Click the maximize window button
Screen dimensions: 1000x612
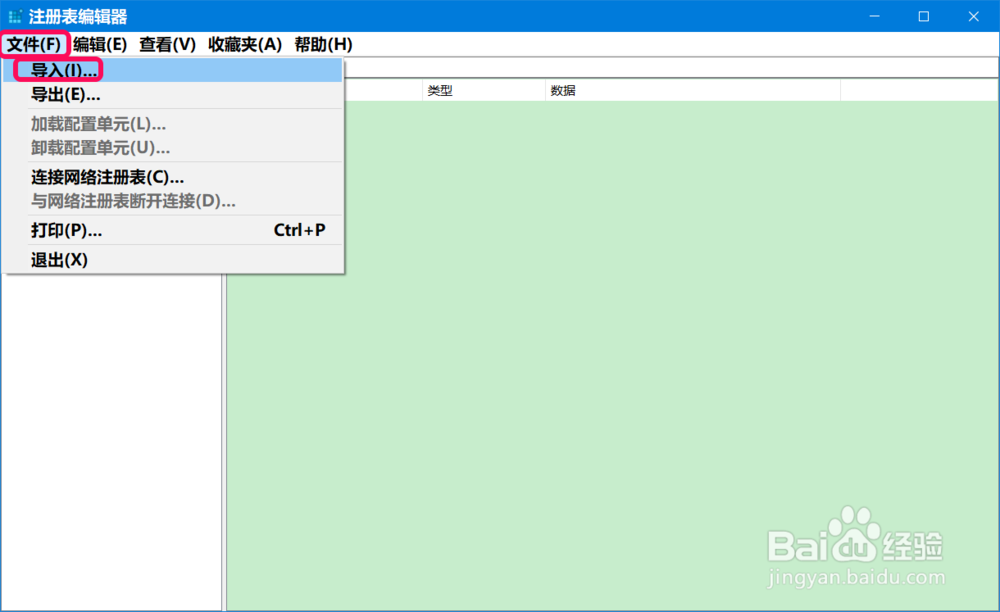point(923,16)
